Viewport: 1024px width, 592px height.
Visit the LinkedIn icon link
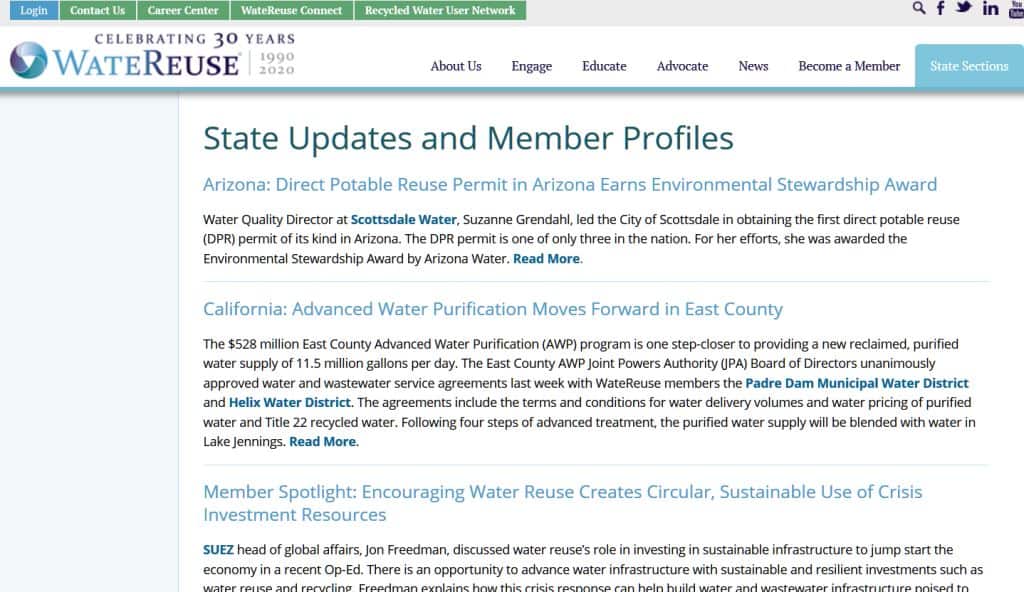(x=990, y=8)
